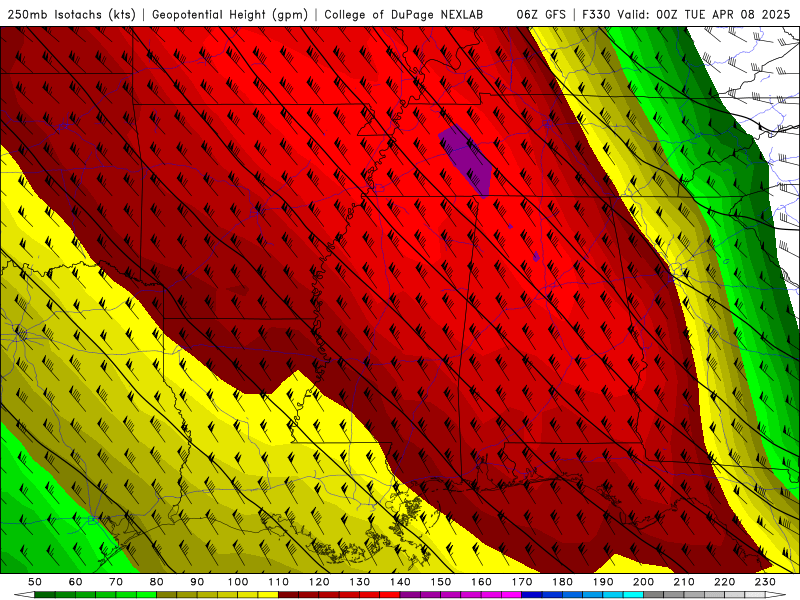
Task: Click the legend value "110"
Action: pyautogui.click(x=279, y=582)
